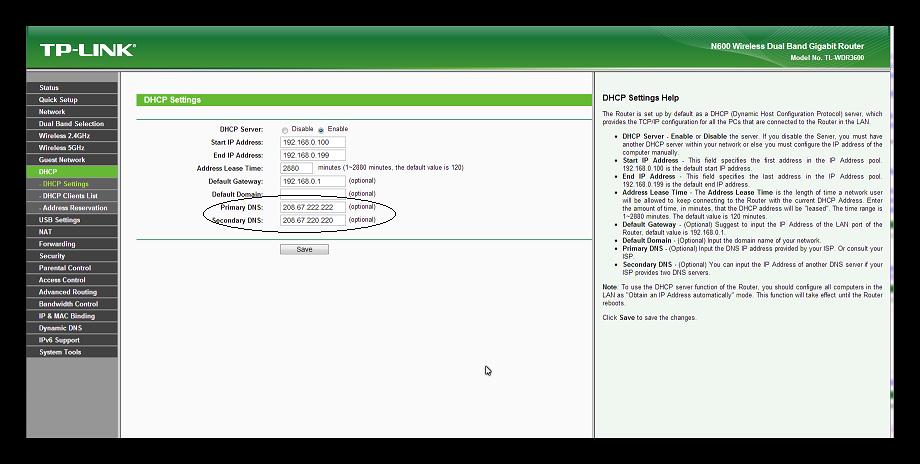Click the 'DHCP Server:' label
Image resolution: width=920 pixels, height=464 pixels.
click(x=241, y=130)
